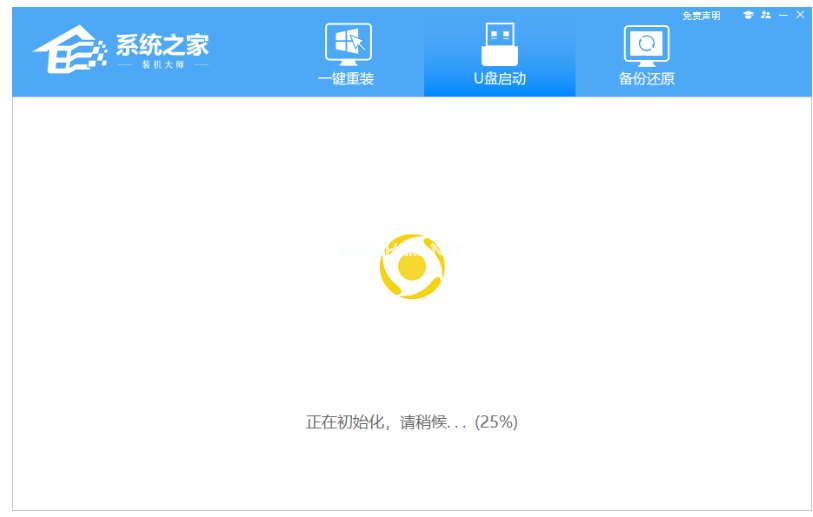Open the two-person customer service icon
This screenshot has width=813, height=517.
[x=766, y=15]
